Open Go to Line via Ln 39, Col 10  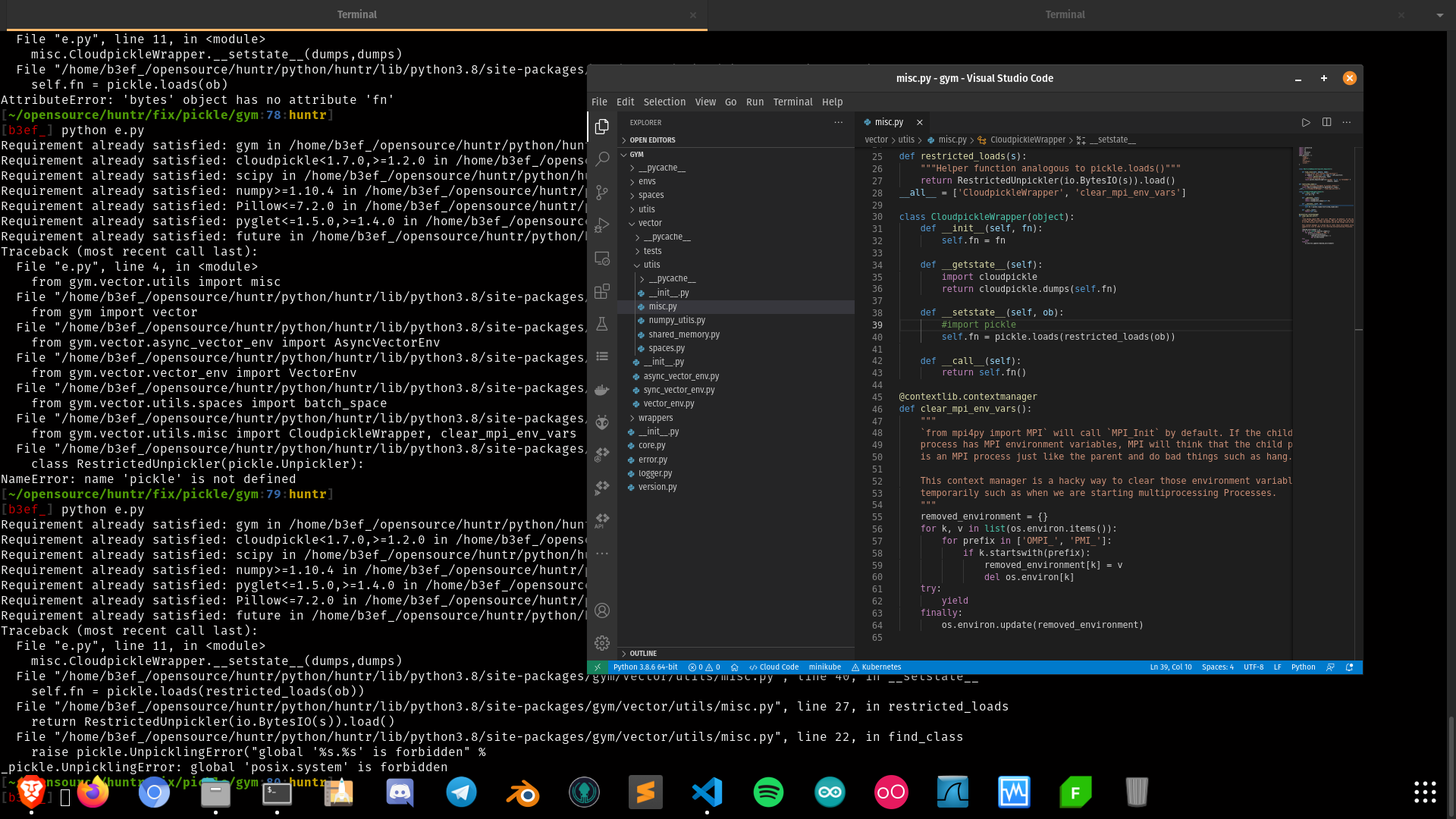(1172, 667)
